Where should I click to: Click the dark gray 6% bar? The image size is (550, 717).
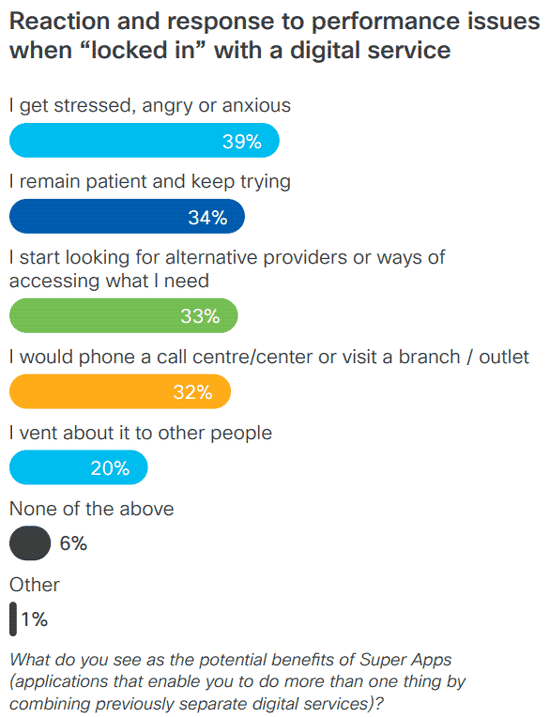30,543
